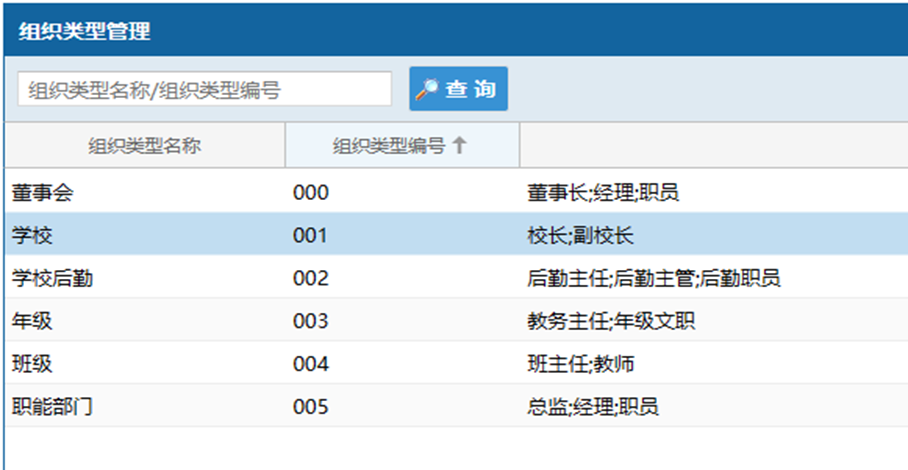The height and width of the screenshot is (470, 908).
Task: Click code cell 004
Action: pyautogui.click(x=310, y=364)
